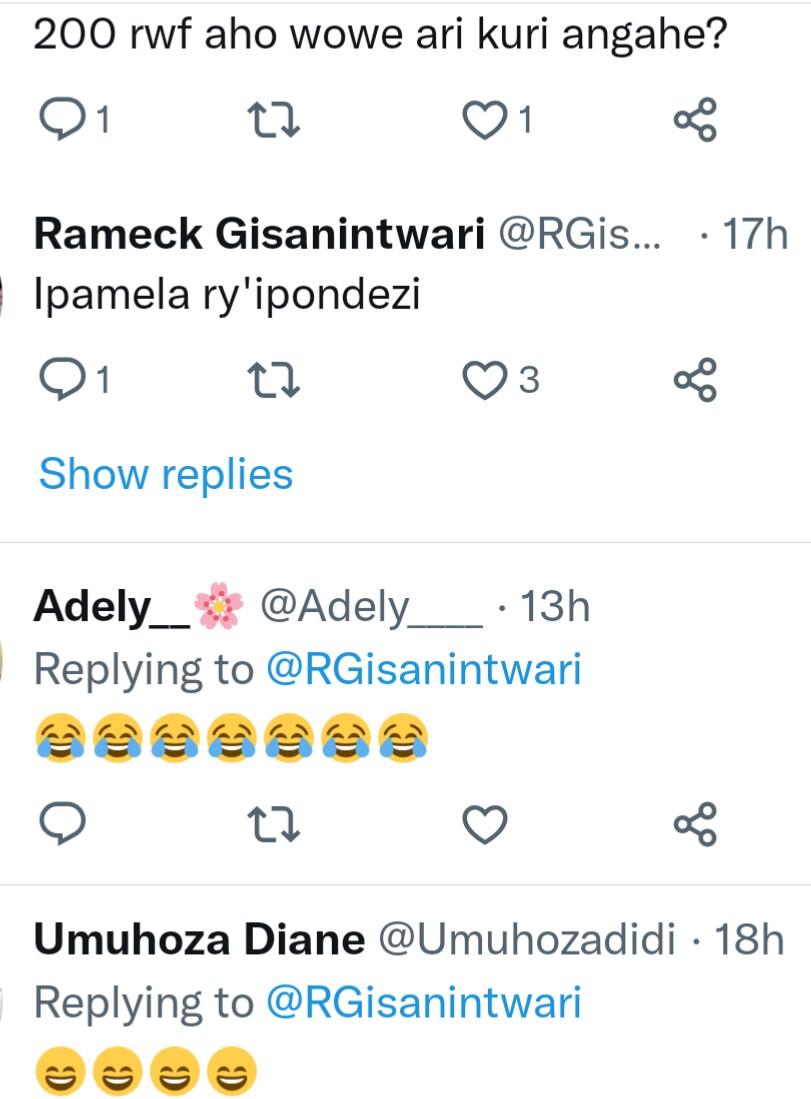Open @RGisanintwari mention in Umuhoza Diane's reply
This screenshot has height=1099, width=811.
[424, 1004]
